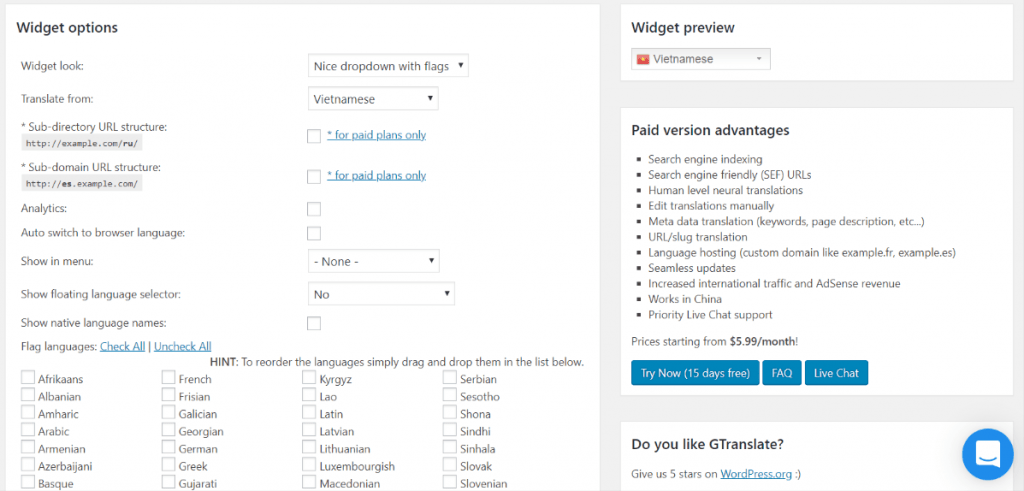The image size is (1024, 491).
Task: Open the FAQ button
Action: point(782,373)
